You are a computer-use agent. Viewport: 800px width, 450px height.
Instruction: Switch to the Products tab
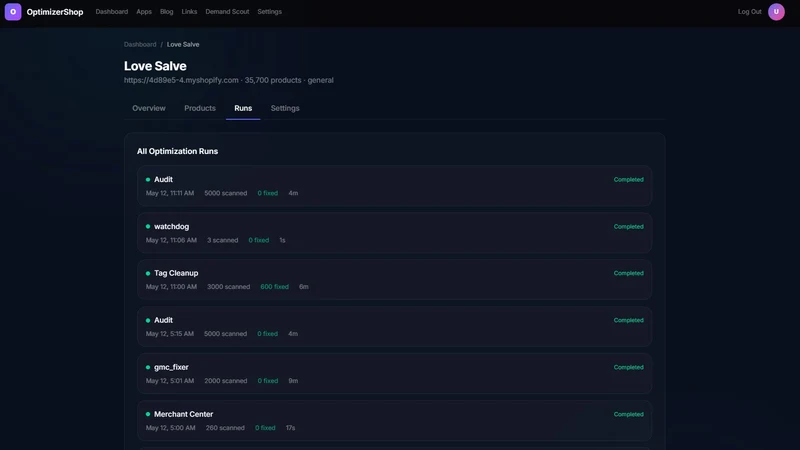[200, 108]
